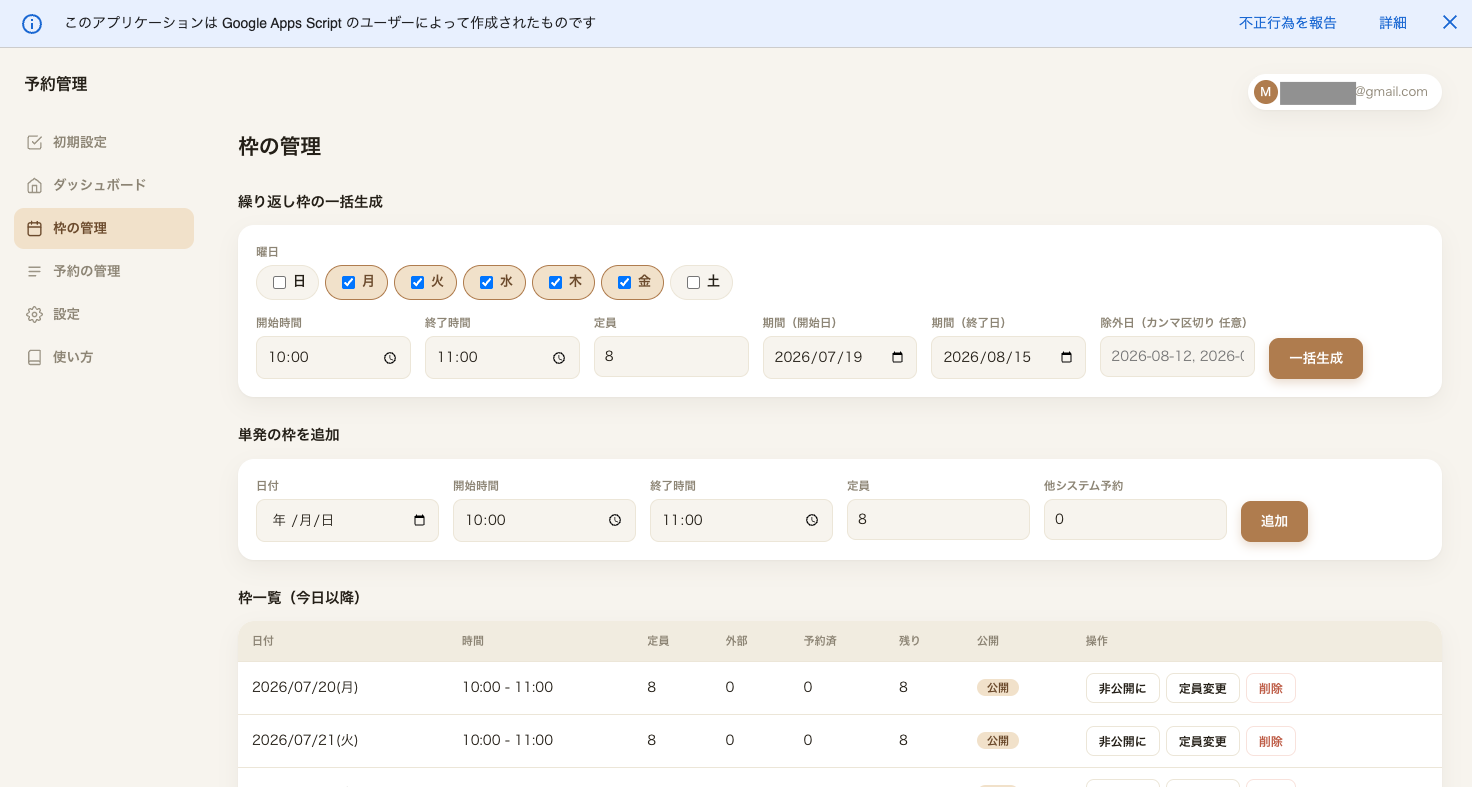The width and height of the screenshot is (1472, 787).
Task: Click the 設定 gear icon
Action: pos(34,314)
